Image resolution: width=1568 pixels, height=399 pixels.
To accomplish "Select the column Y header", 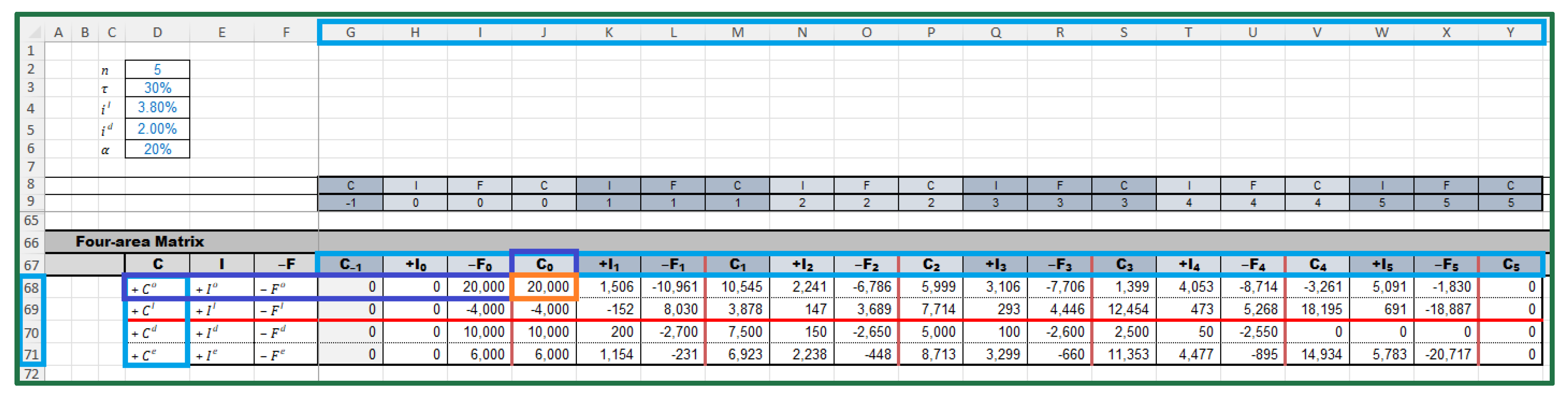I will pos(1510,33).
